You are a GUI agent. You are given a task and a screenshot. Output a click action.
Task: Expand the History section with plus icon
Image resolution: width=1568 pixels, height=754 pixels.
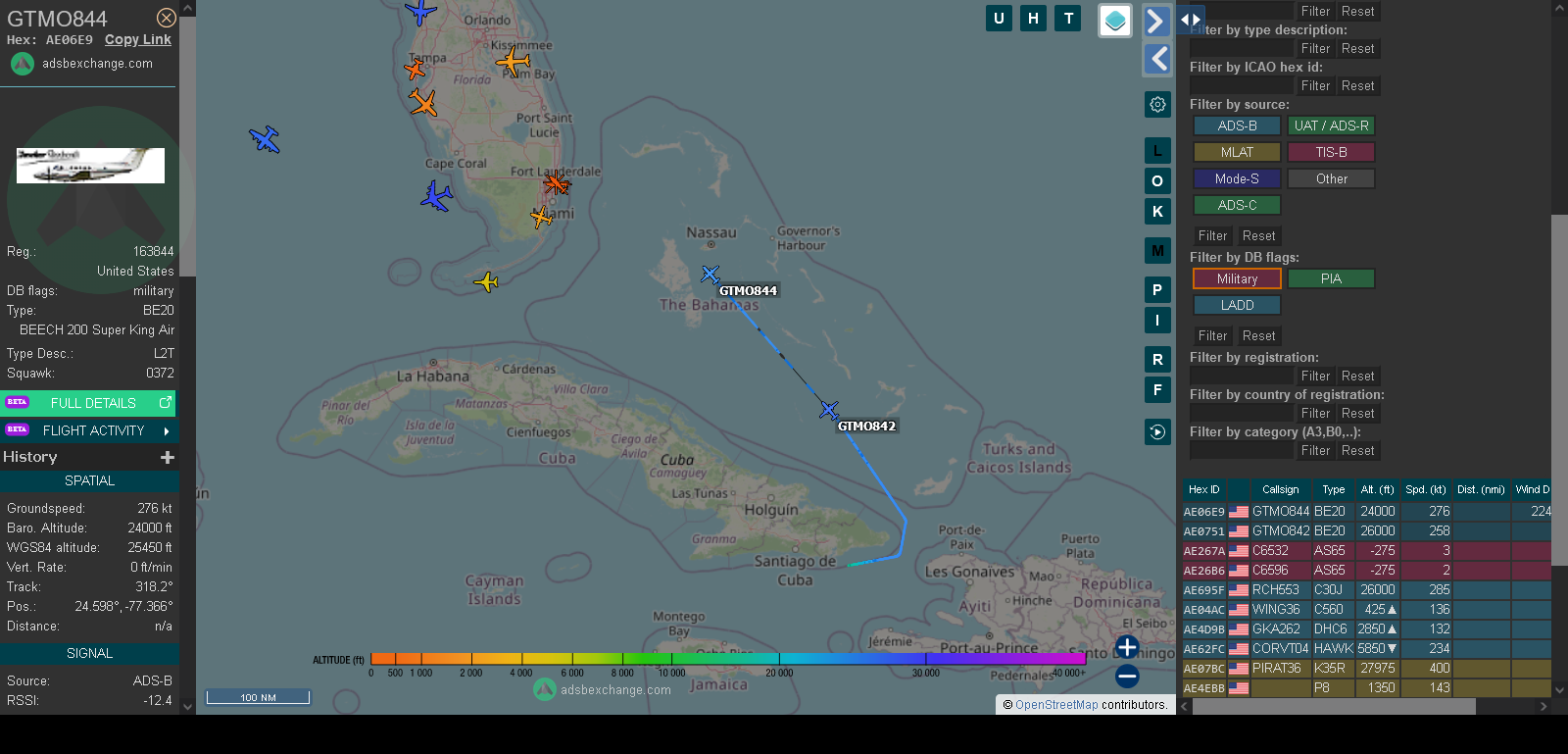(x=168, y=457)
